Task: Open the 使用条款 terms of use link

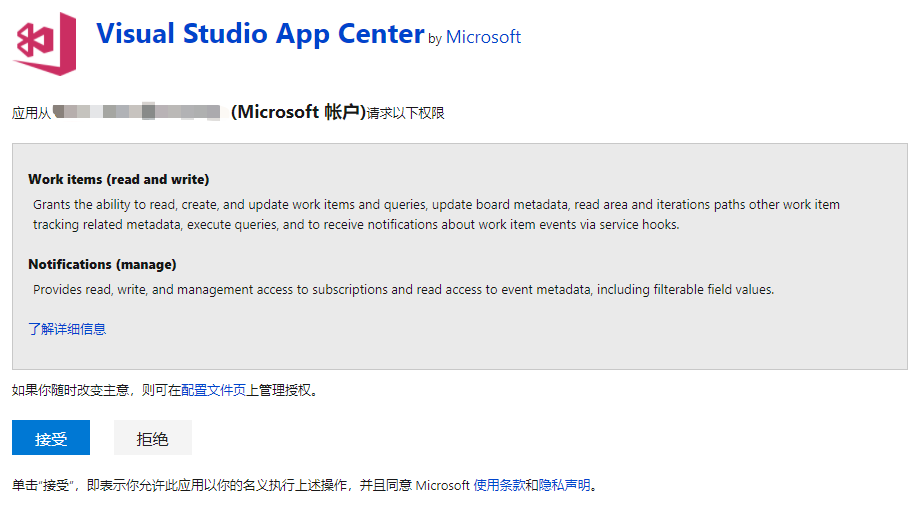Action: 499,485
